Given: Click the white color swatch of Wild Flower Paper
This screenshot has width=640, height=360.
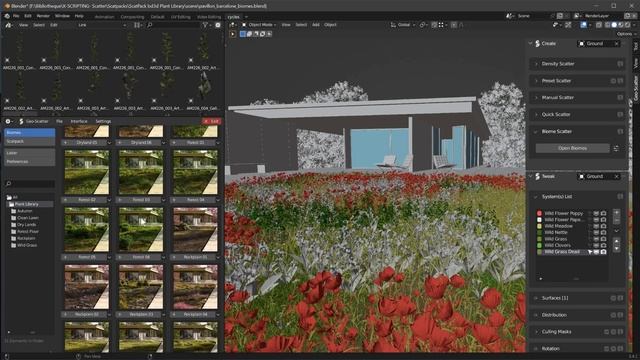Looking at the screenshot, I should click(x=539, y=220).
